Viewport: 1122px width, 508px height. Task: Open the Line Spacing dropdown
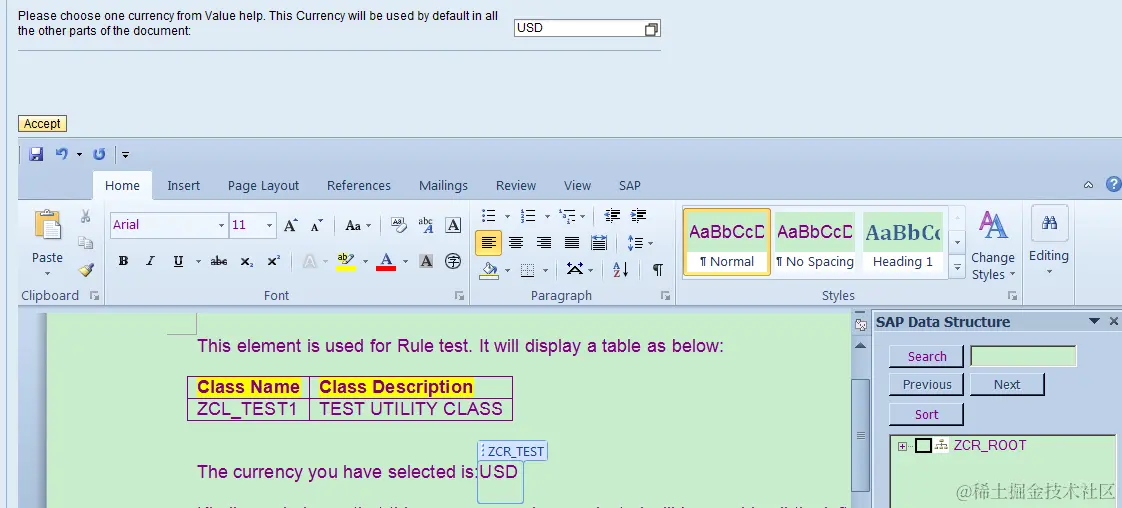click(x=640, y=243)
